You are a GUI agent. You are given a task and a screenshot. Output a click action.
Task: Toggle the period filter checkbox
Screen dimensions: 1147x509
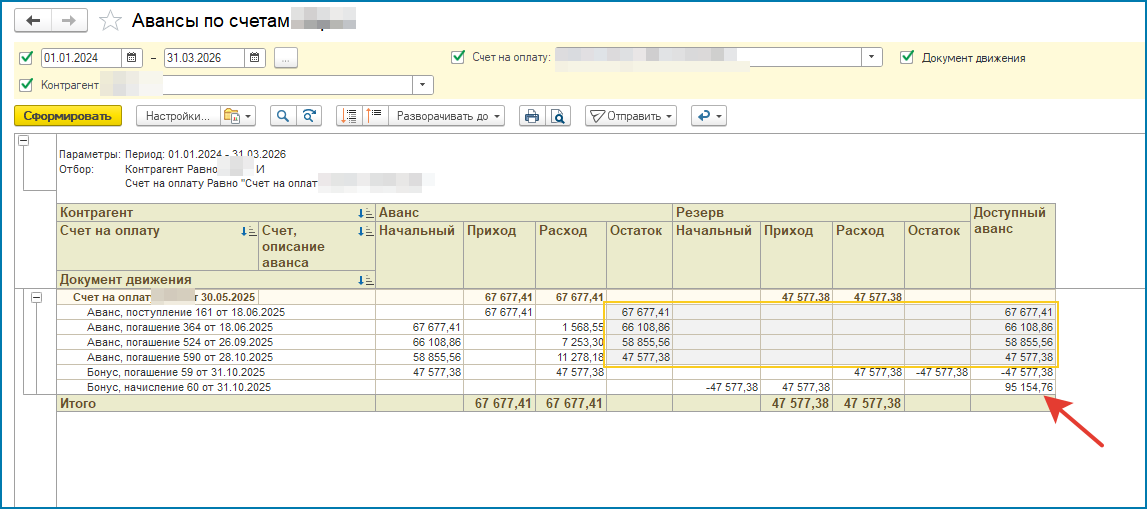point(26,58)
